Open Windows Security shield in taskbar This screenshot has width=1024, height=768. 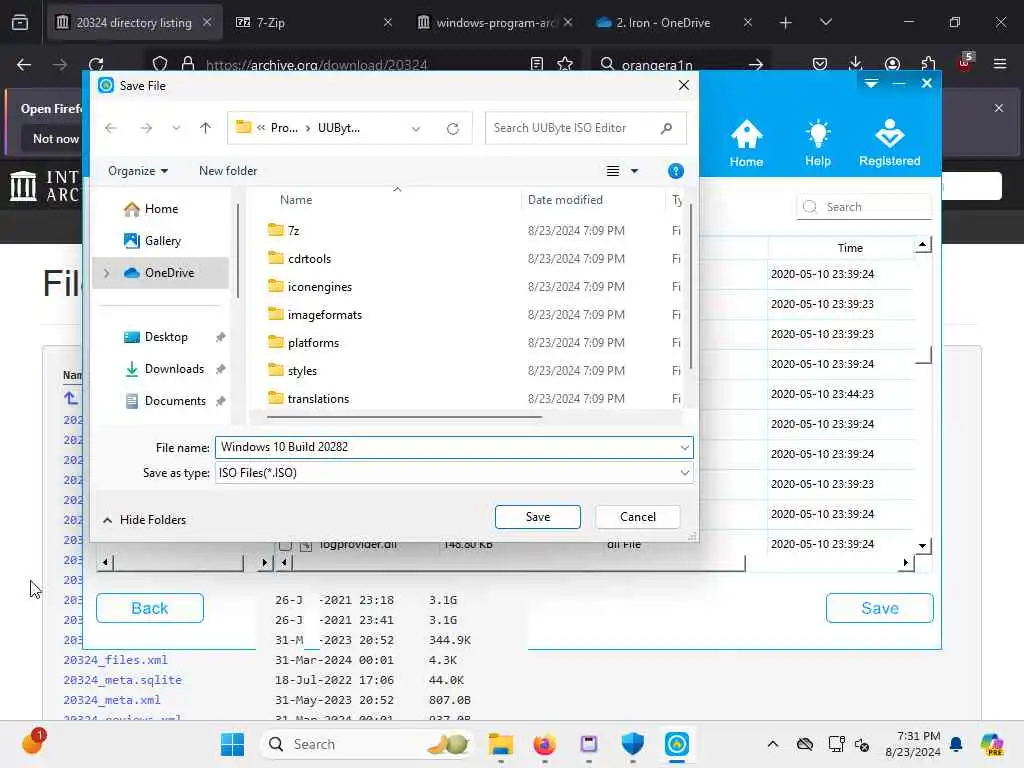tap(632, 744)
